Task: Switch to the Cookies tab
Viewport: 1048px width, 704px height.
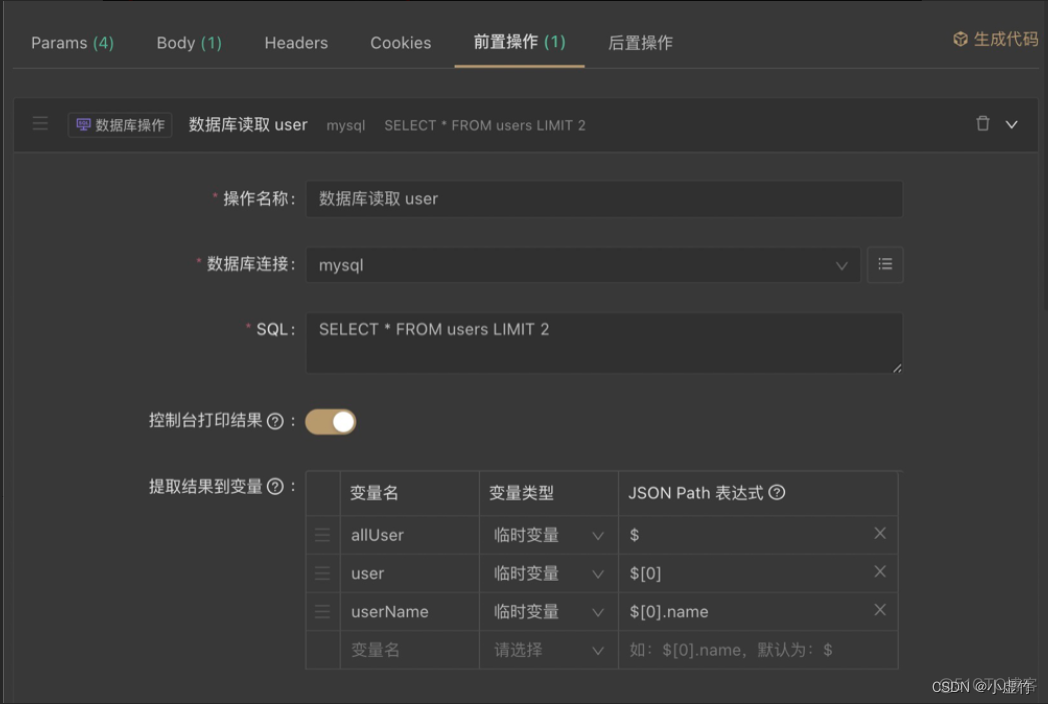Action: [x=400, y=42]
